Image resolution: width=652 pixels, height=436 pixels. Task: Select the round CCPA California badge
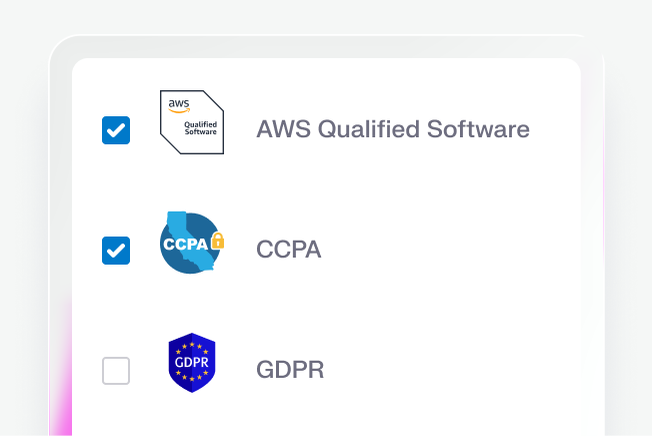[x=190, y=243]
